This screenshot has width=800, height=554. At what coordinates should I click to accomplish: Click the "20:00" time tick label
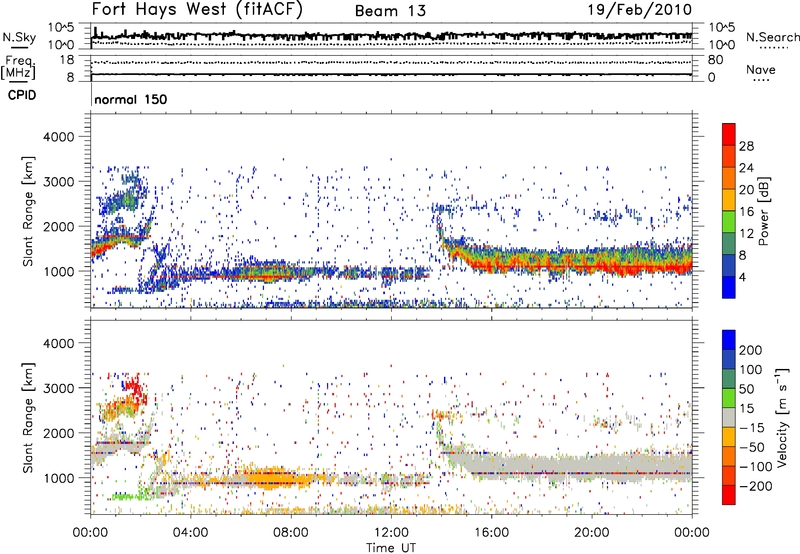click(x=591, y=533)
